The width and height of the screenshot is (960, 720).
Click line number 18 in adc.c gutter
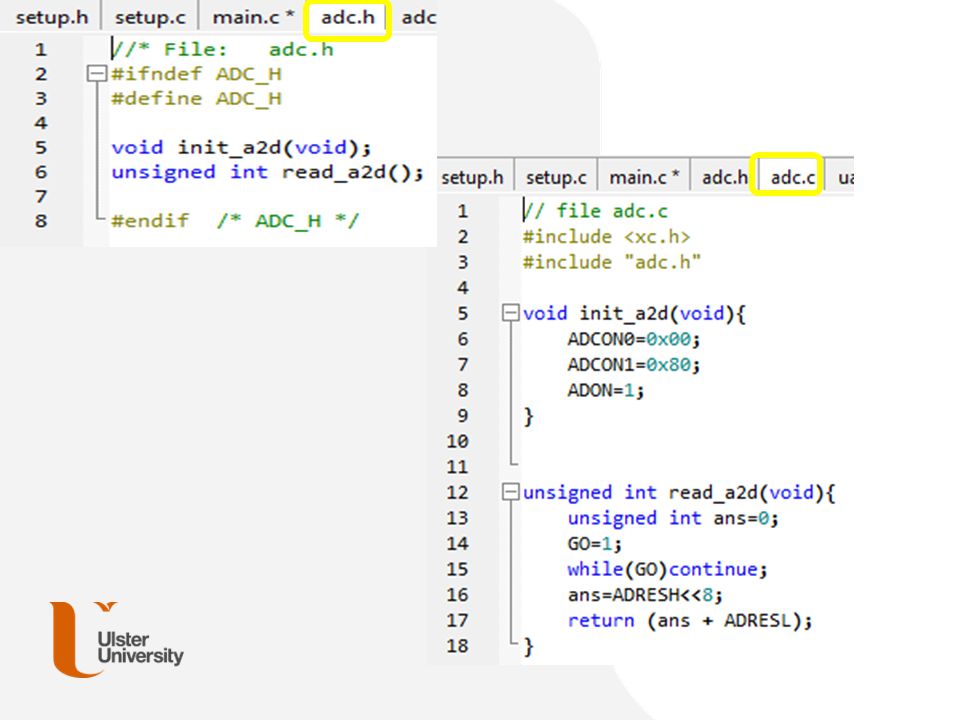tap(457, 646)
